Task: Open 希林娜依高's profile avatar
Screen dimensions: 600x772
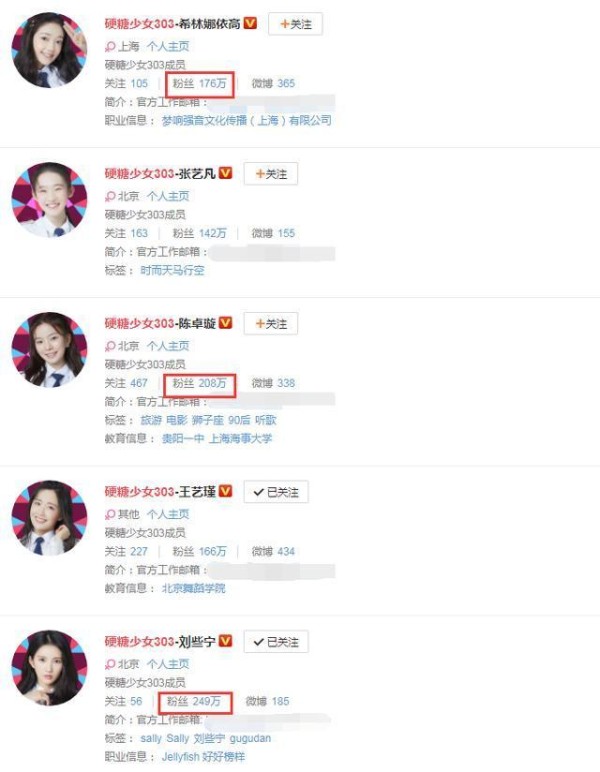Action: coord(49,50)
